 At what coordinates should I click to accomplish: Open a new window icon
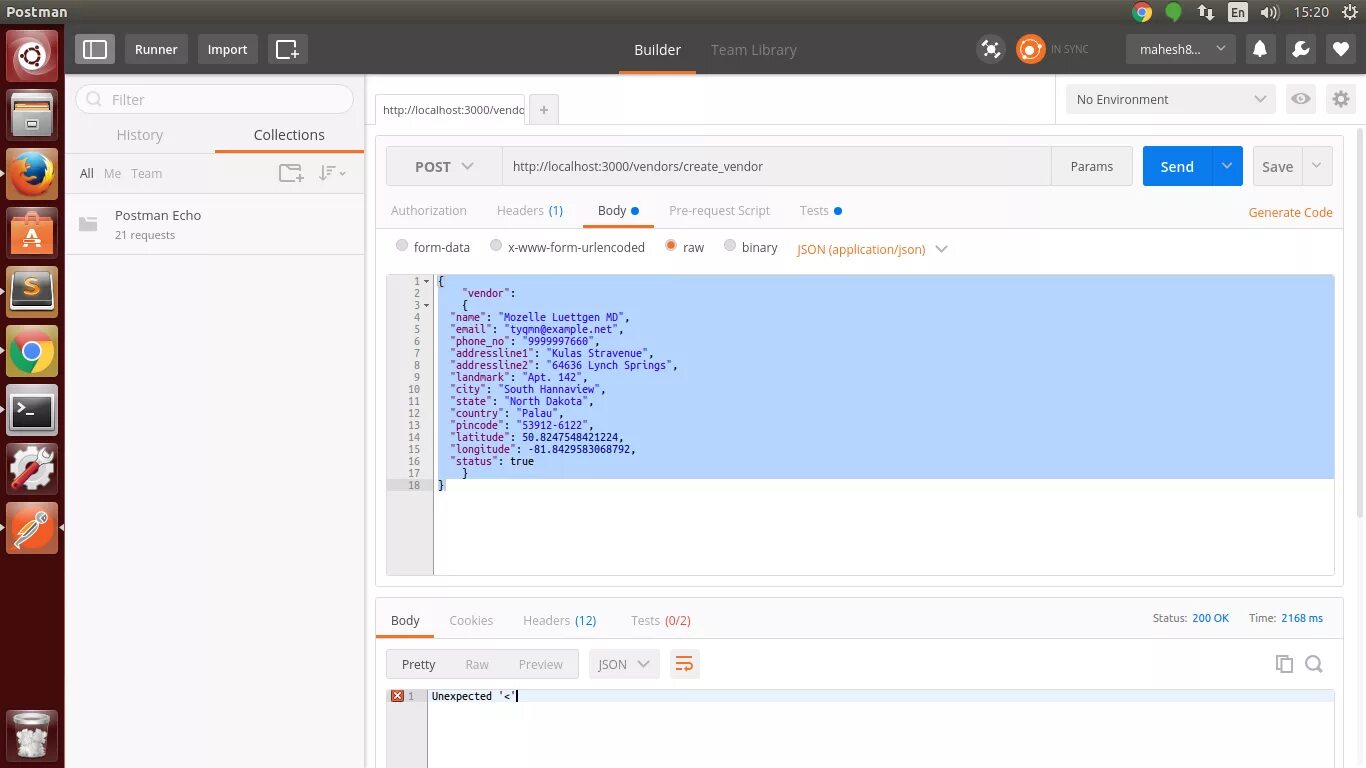click(287, 49)
